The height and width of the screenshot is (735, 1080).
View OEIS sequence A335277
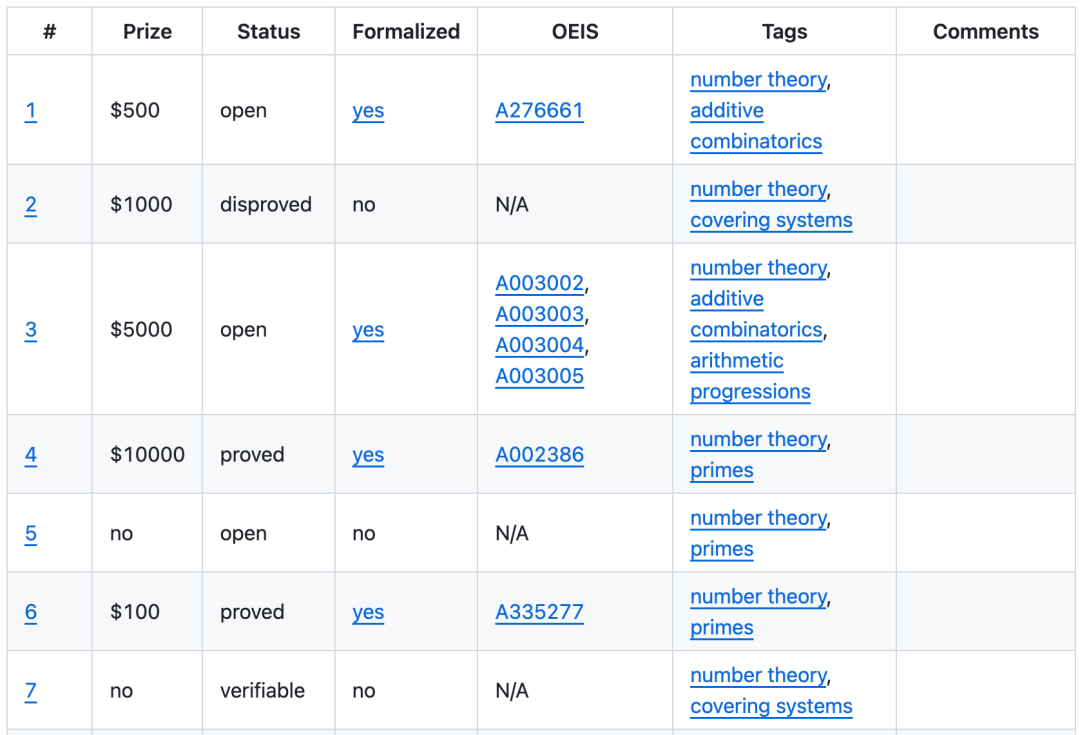click(x=539, y=612)
